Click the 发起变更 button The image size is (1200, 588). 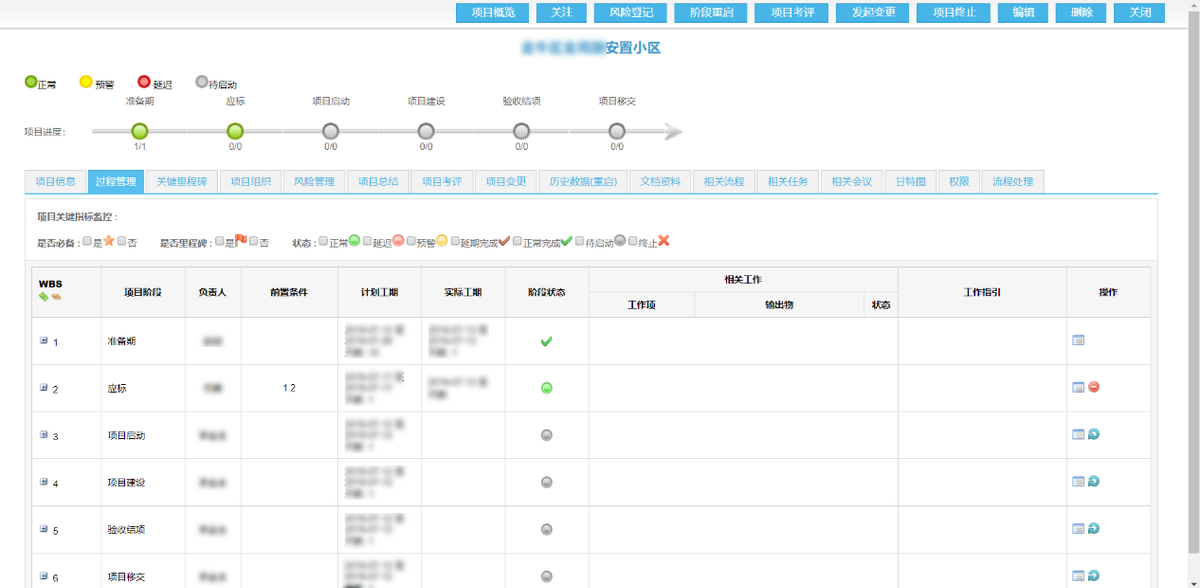coord(873,13)
